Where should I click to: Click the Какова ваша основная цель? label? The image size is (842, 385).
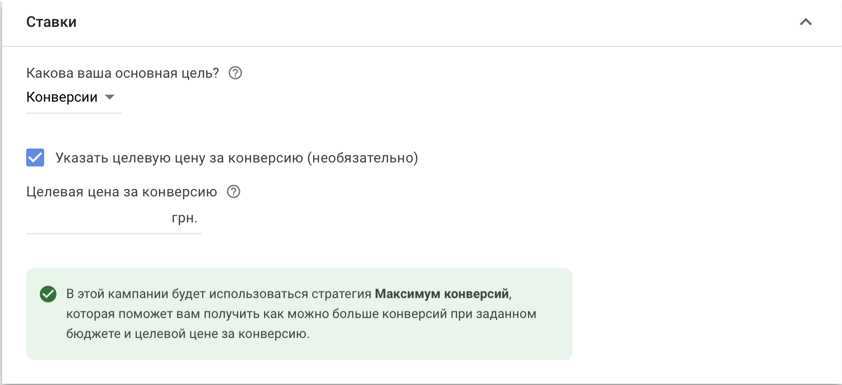tap(122, 74)
